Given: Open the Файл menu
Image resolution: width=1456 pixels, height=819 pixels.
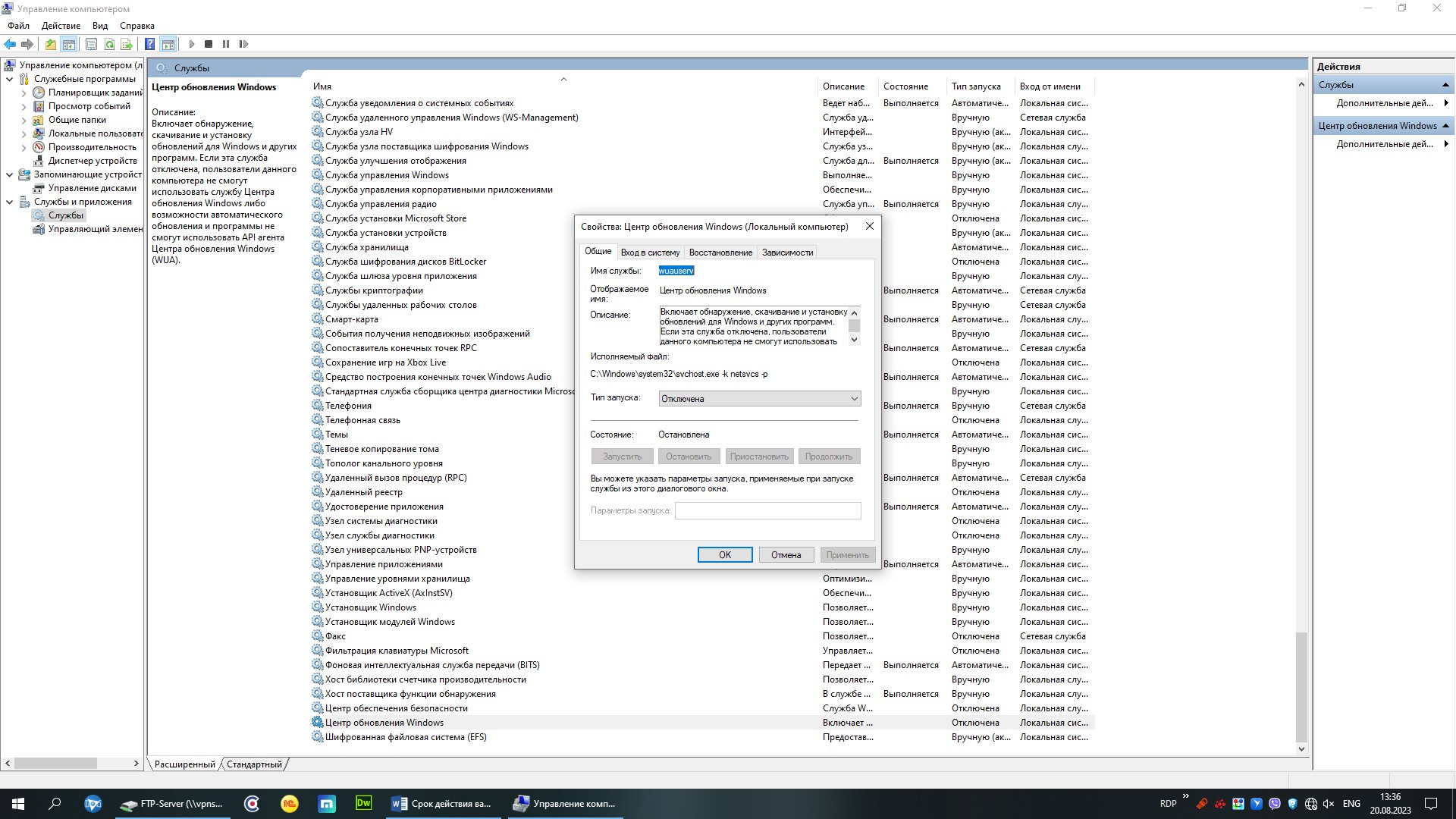Looking at the screenshot, I should tap(18, 26).
